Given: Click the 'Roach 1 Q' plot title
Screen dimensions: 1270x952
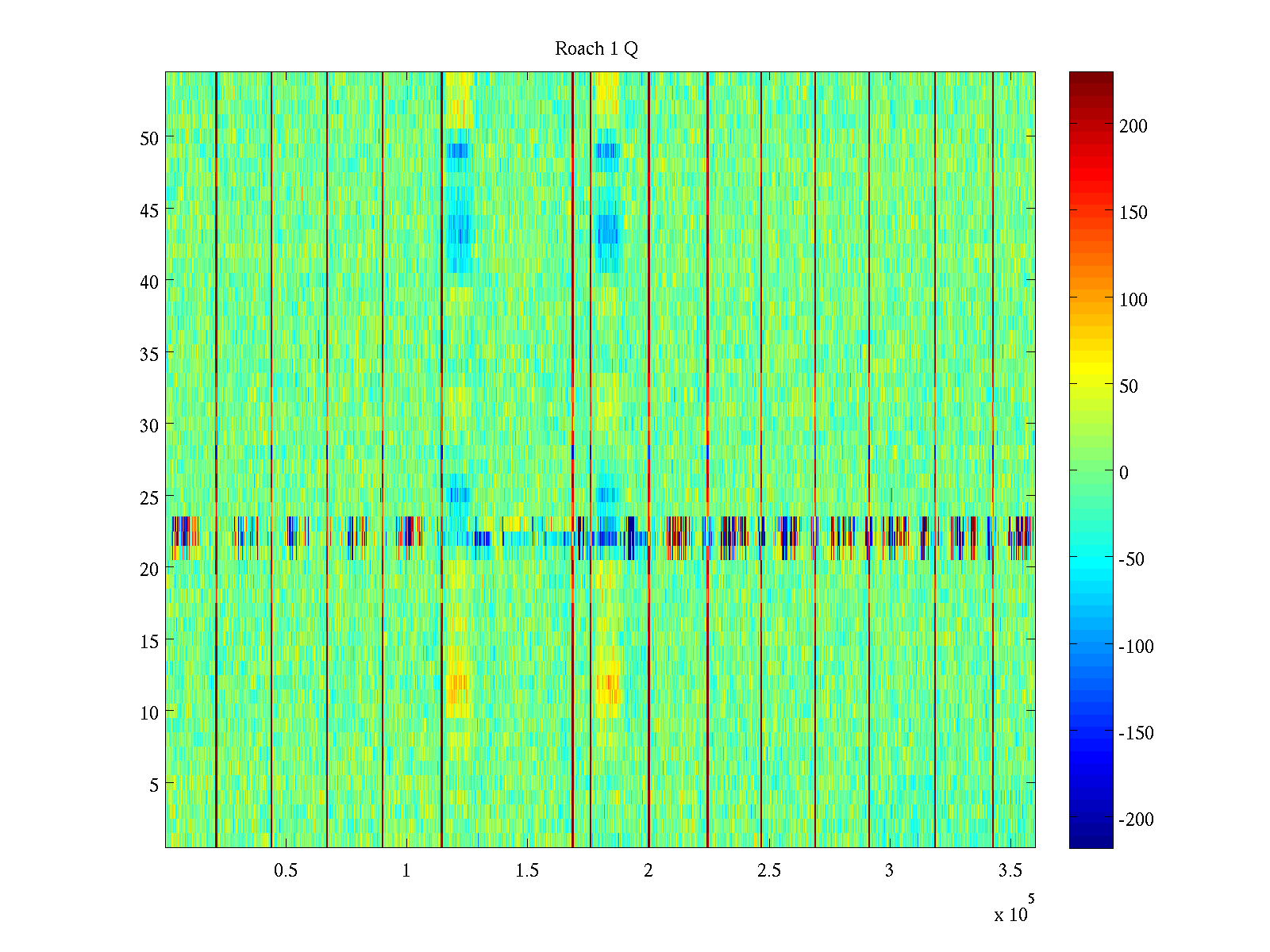Looking at the screenshot, I should pos(596,49).
